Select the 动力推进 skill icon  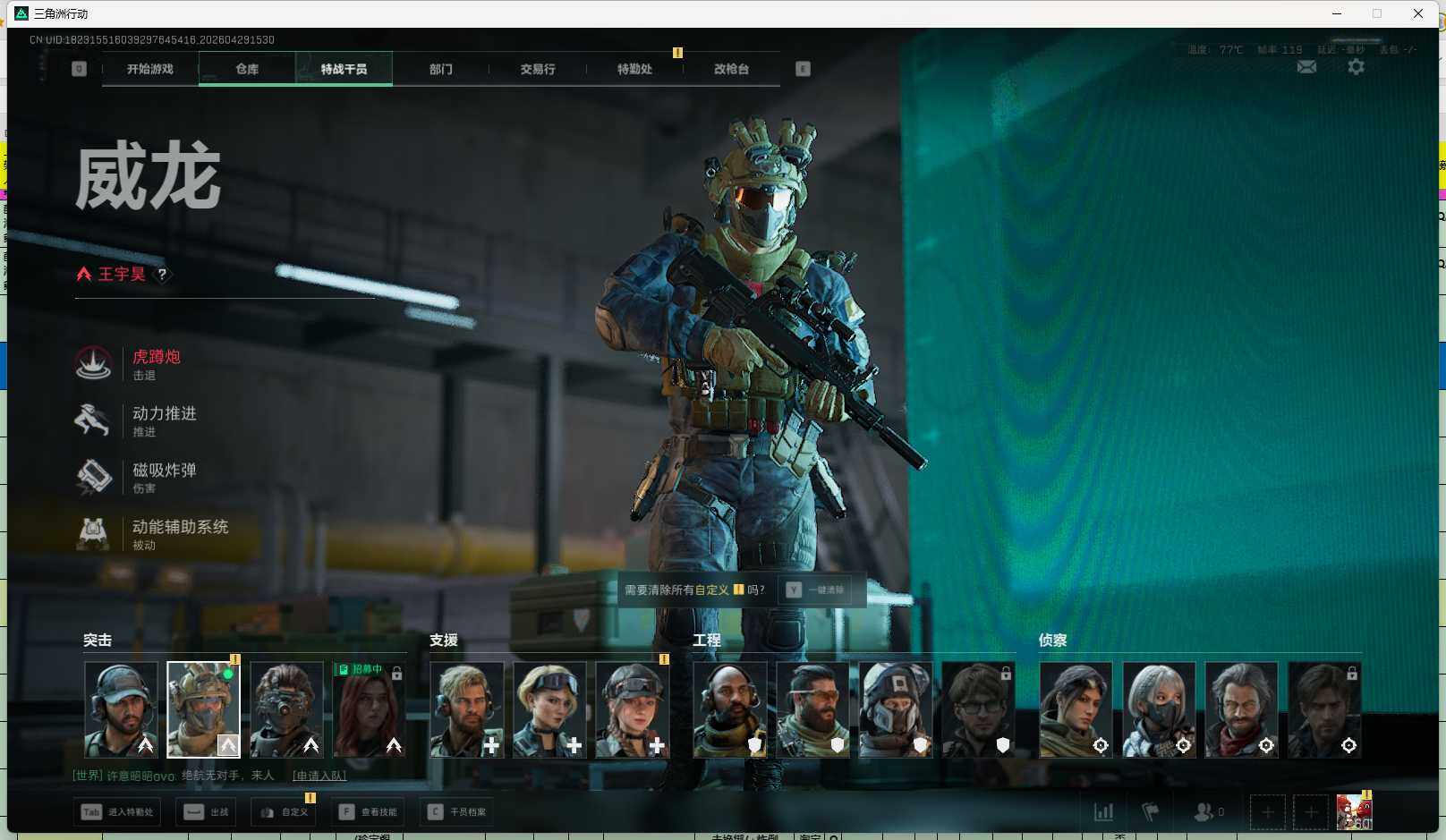93,420
